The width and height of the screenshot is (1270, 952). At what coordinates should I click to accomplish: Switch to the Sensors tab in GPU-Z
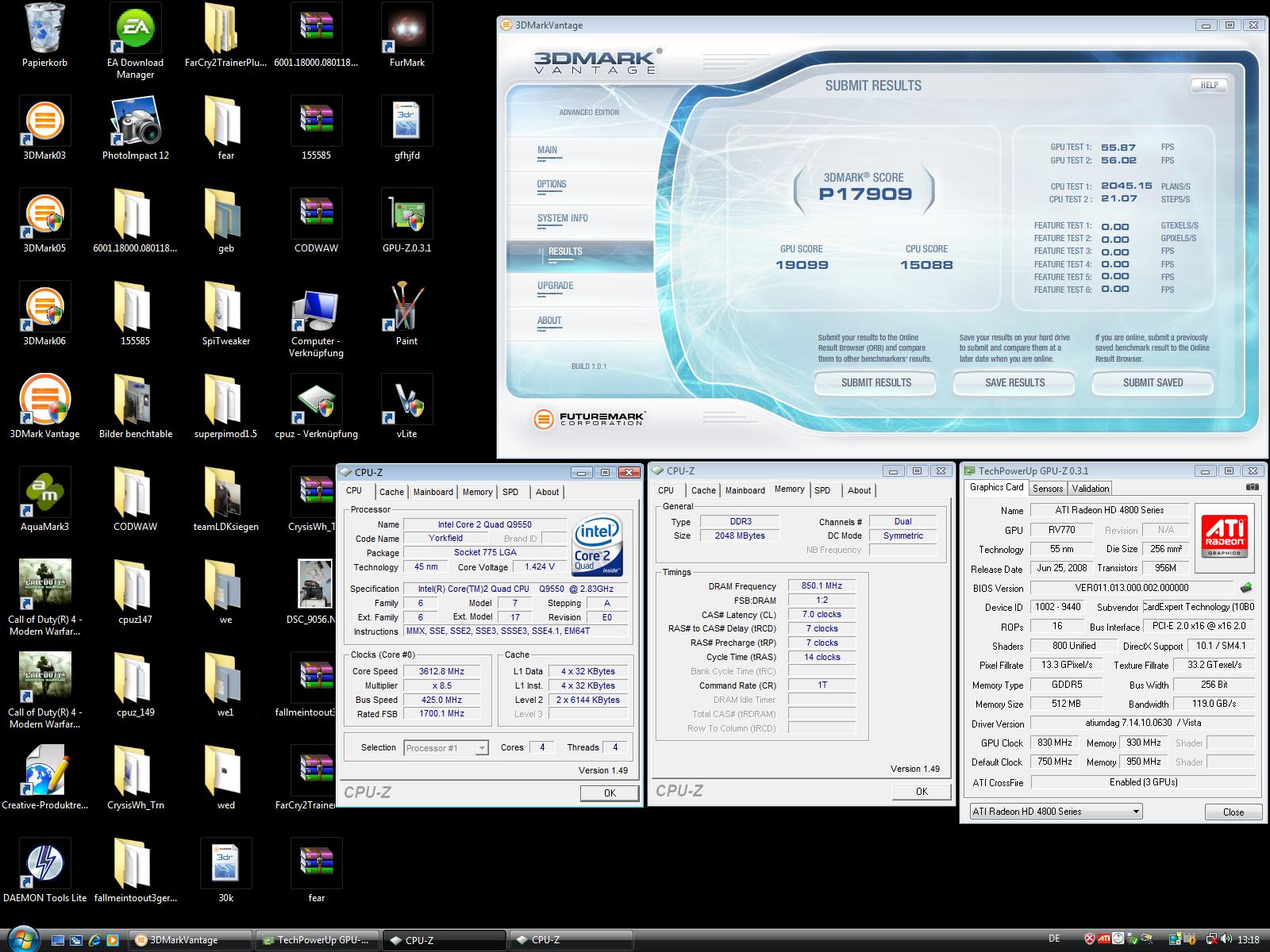pyautogui.click(x=1048, y=489)
